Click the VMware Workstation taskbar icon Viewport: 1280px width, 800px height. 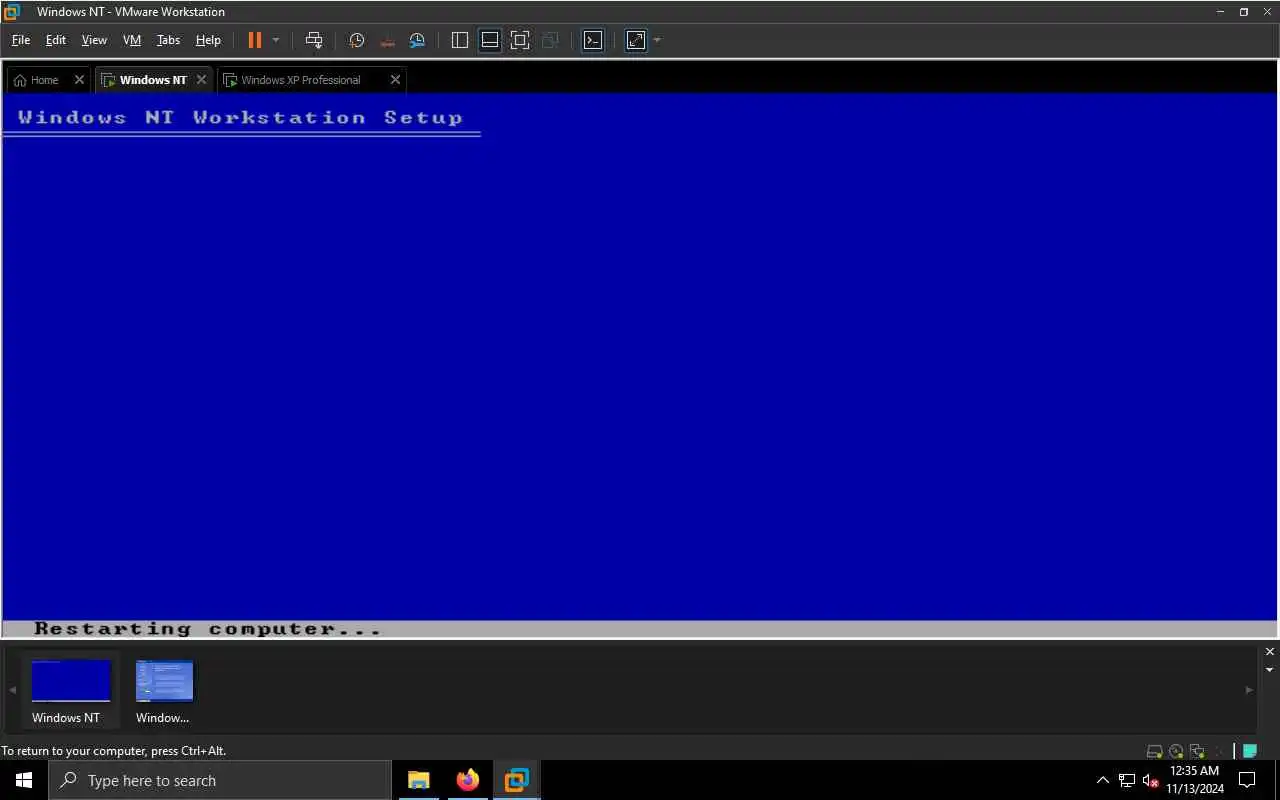[517, 780]
